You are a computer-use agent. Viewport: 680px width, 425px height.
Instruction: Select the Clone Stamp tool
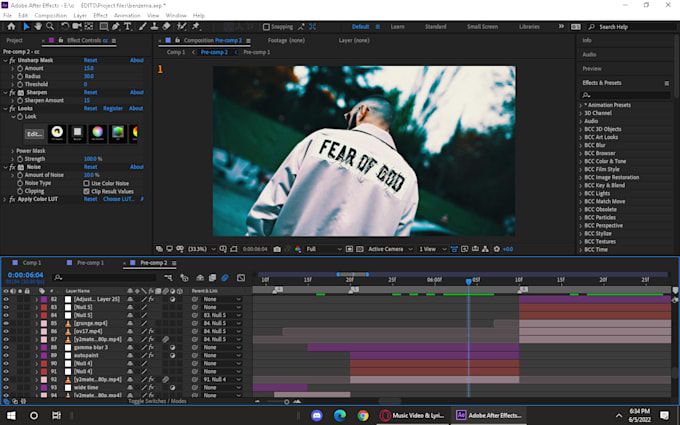154,26
